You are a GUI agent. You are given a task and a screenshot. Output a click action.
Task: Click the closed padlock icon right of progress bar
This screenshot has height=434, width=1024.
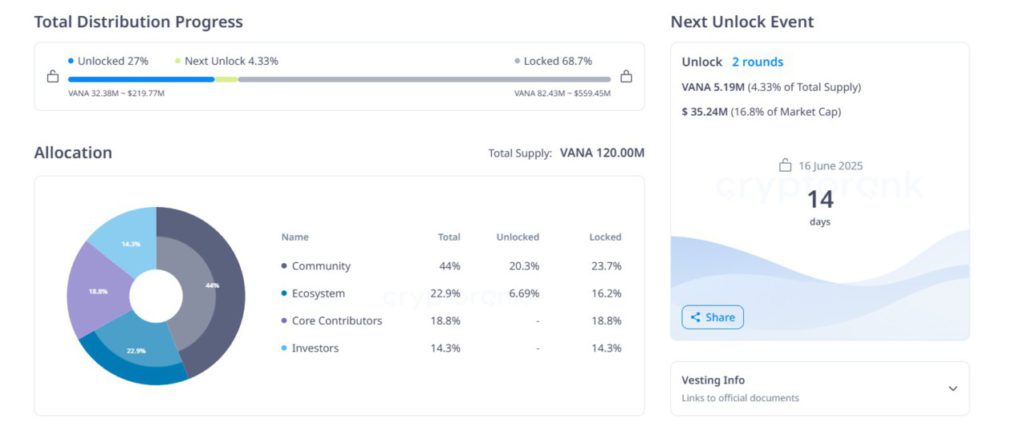626,76
